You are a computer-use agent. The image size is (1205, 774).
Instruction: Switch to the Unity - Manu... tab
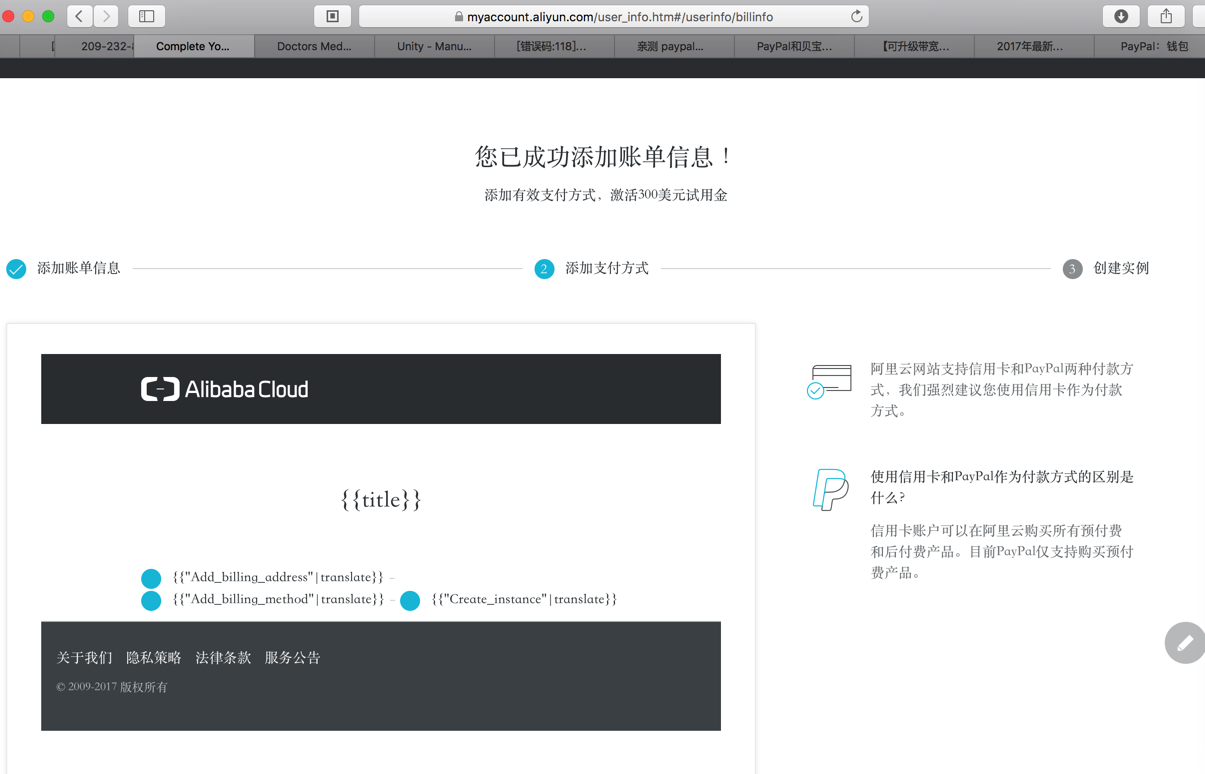coord(434,46)
